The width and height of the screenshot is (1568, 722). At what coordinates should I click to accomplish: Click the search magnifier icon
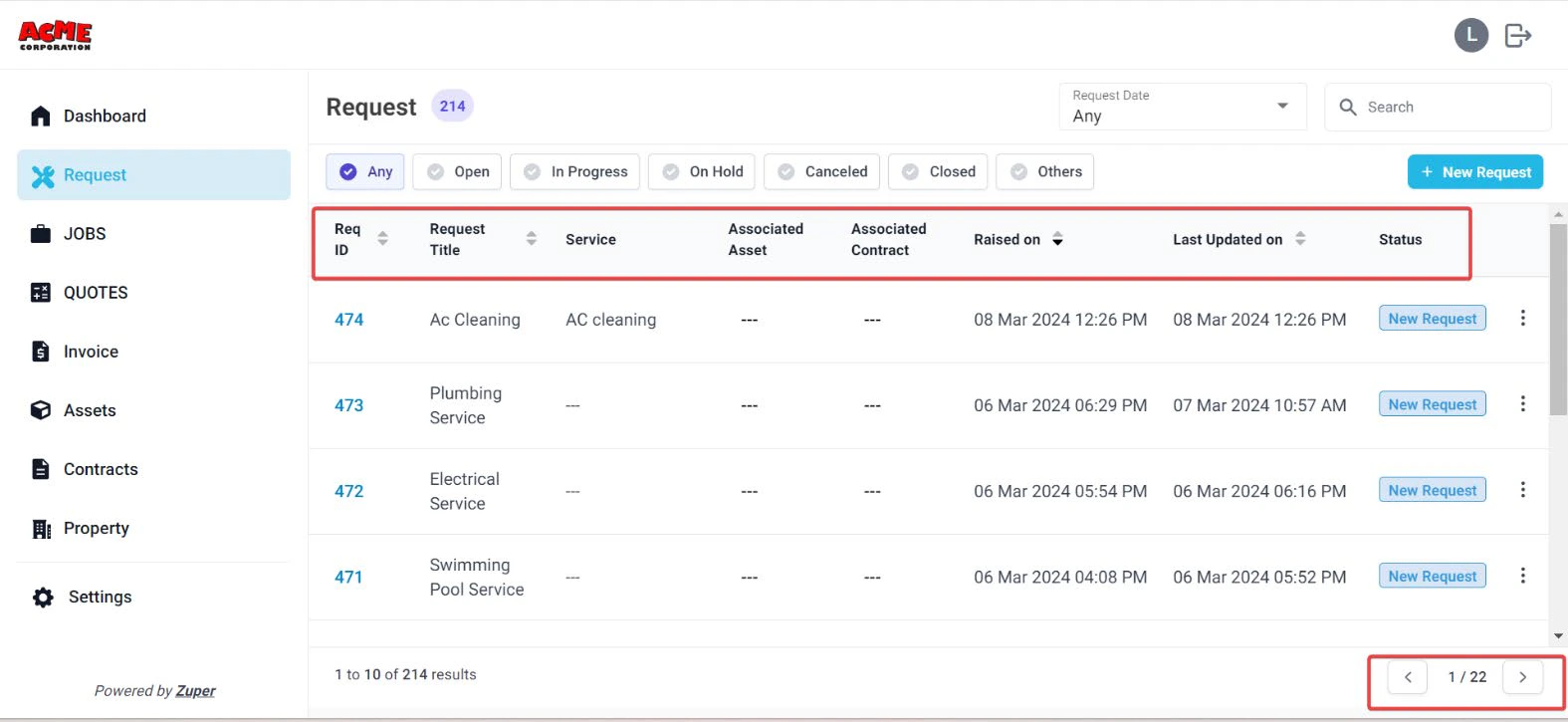pyautogui.click(x=1348, y=107)
